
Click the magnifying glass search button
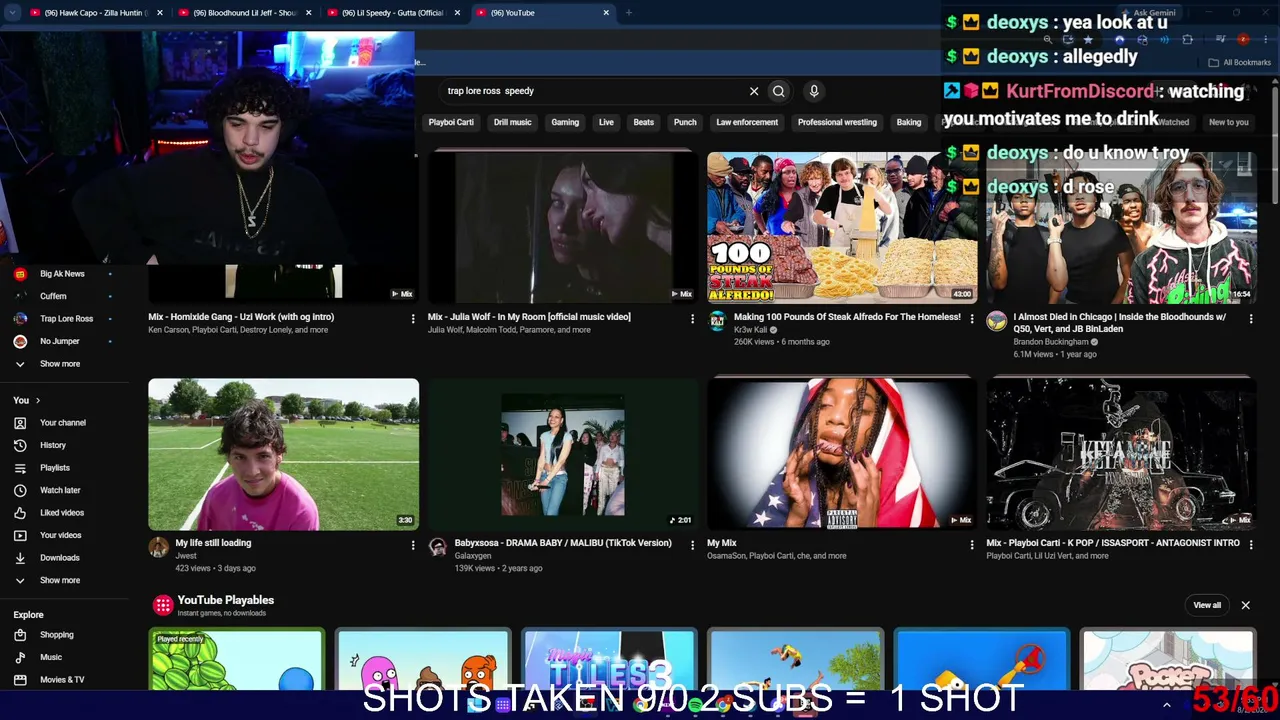coord(779,91)
